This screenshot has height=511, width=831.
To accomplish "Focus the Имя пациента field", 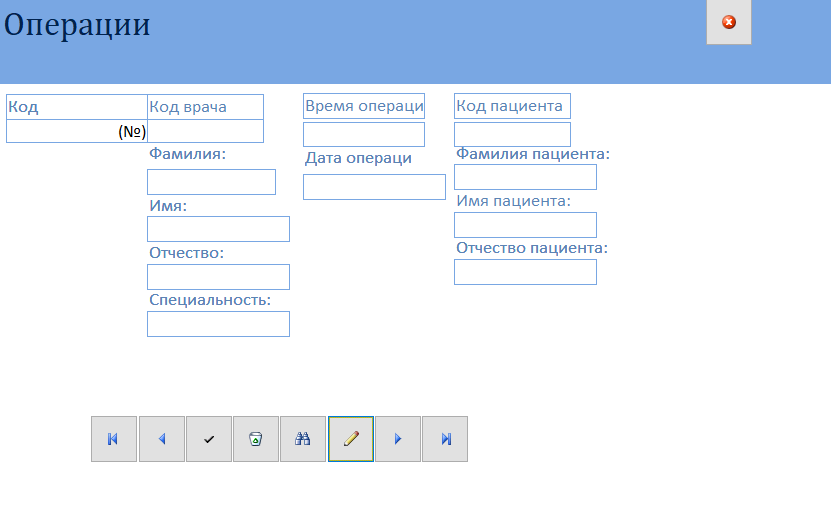I will 525,225.
